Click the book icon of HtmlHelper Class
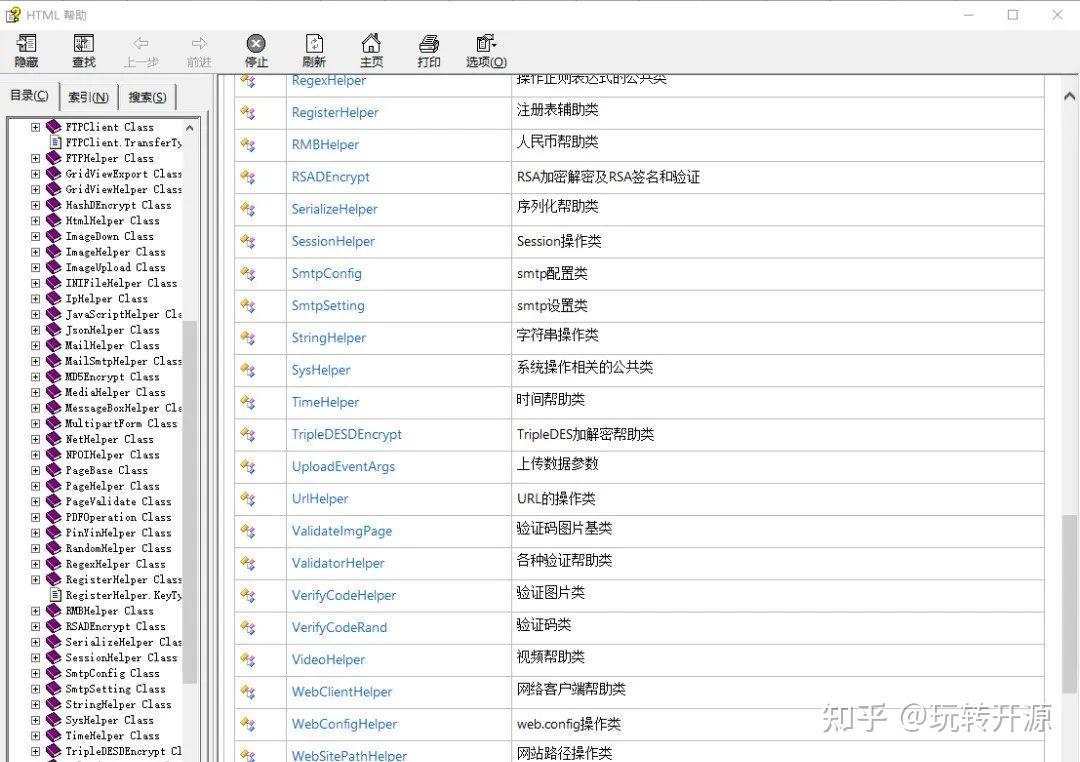Screen dimensions: 1080x762 [54, 220]
